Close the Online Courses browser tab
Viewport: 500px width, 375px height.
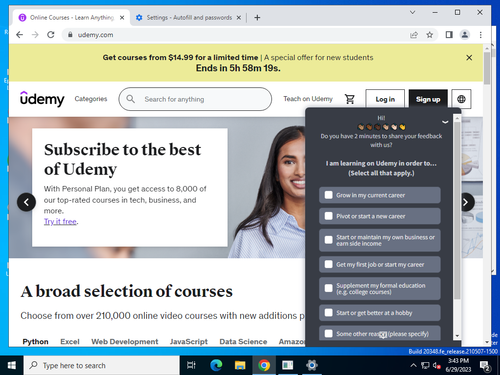coord(122,18)
